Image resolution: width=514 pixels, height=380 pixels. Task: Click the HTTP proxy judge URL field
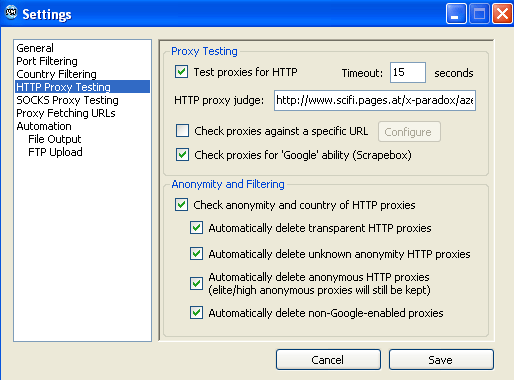click(x=375, y=100)
